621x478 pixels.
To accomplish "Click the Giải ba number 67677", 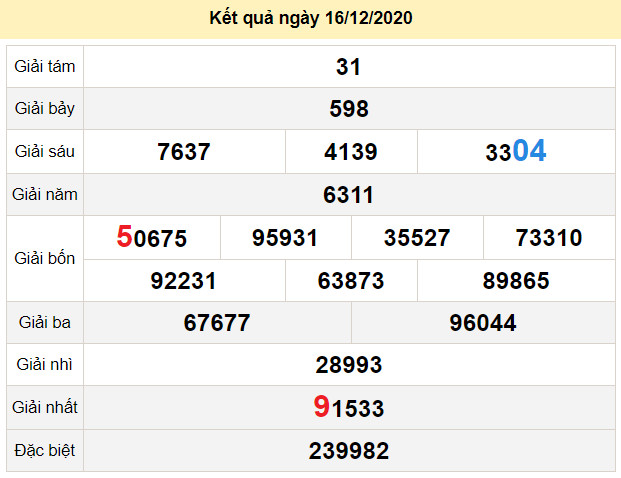I will click(217, 323).
